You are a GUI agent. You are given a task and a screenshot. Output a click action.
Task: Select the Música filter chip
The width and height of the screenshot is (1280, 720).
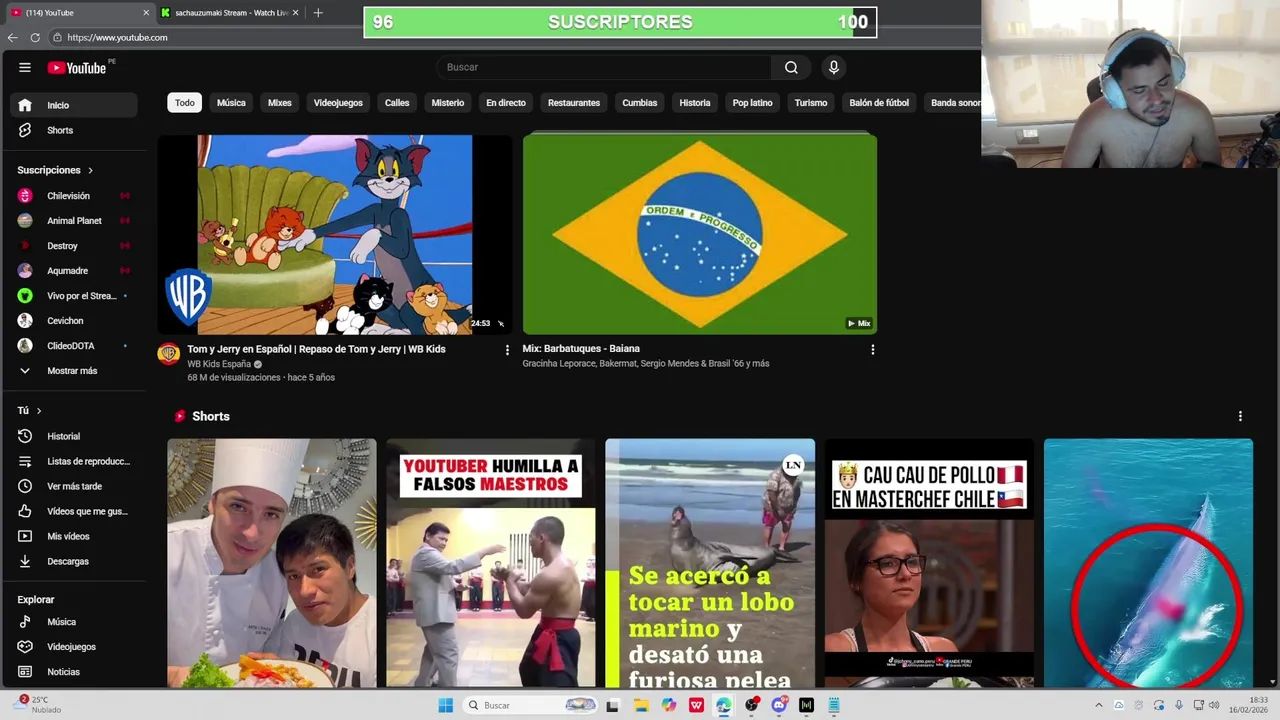point(231,103)
